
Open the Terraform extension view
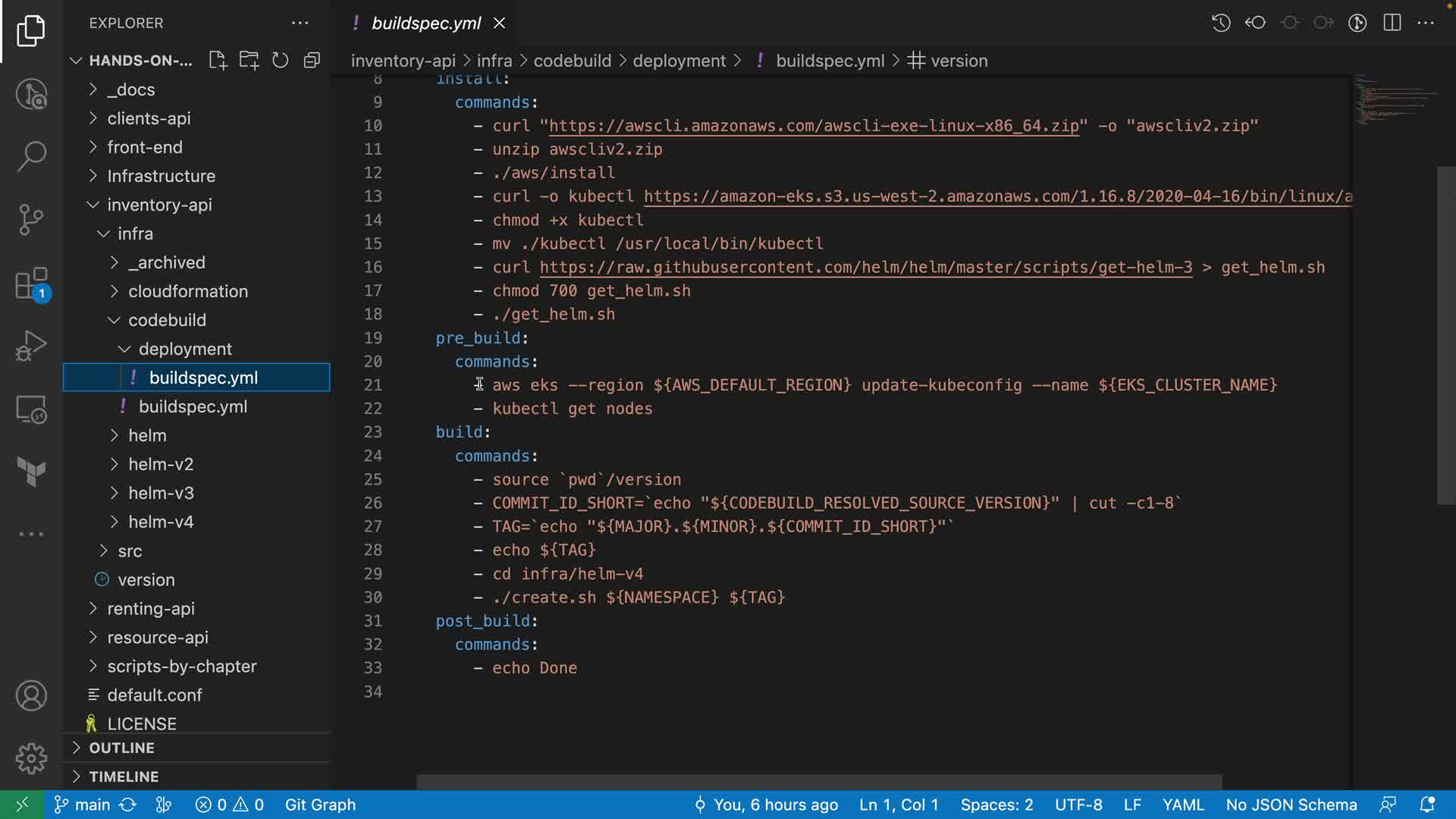[x=31, y=472]
